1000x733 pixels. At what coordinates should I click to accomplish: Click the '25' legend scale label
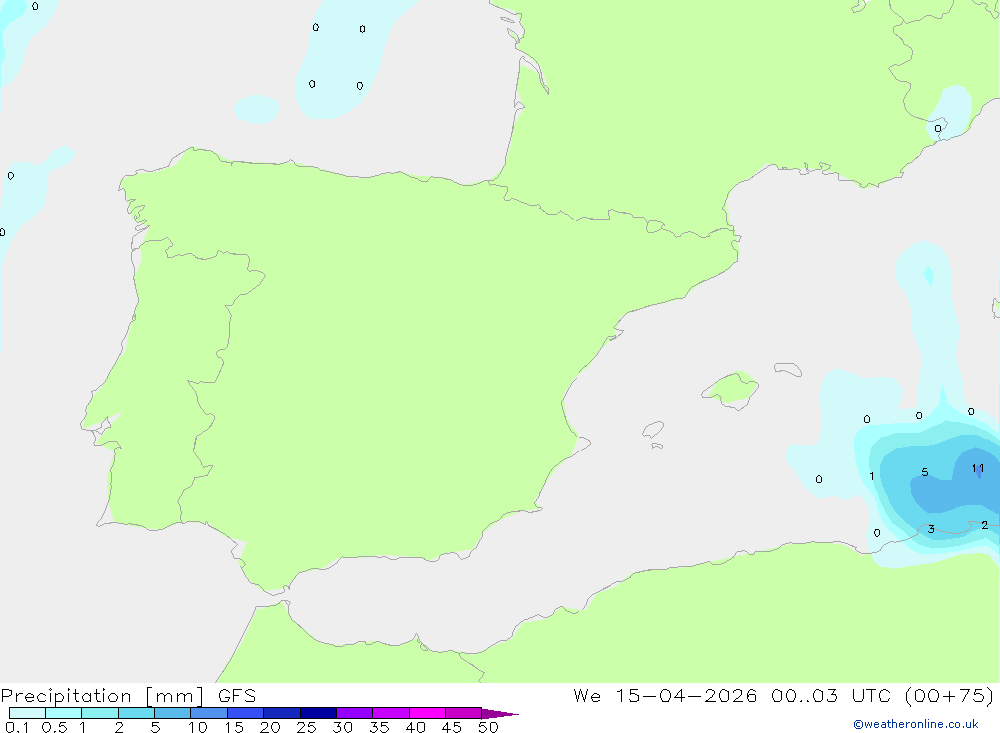[x=306, y=727]
